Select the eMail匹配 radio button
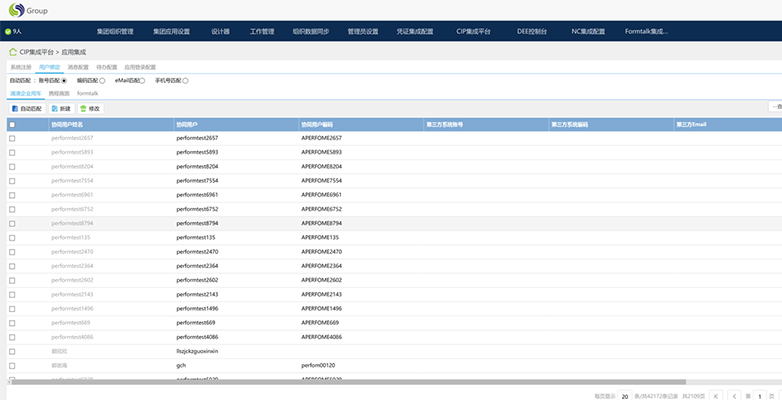This screenshot has width=782, height=400. tap(142, 80)
